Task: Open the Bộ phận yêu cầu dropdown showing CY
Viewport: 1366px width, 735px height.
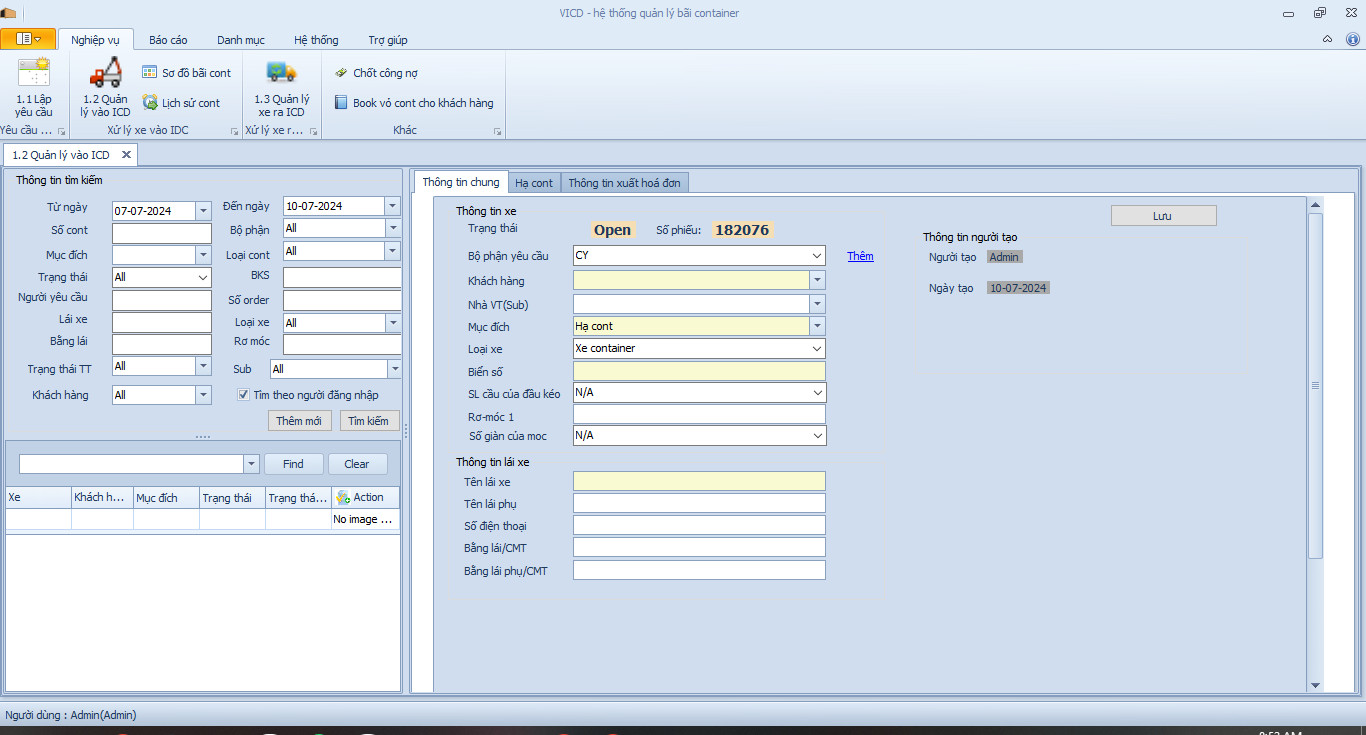Action: coord(818,256)
